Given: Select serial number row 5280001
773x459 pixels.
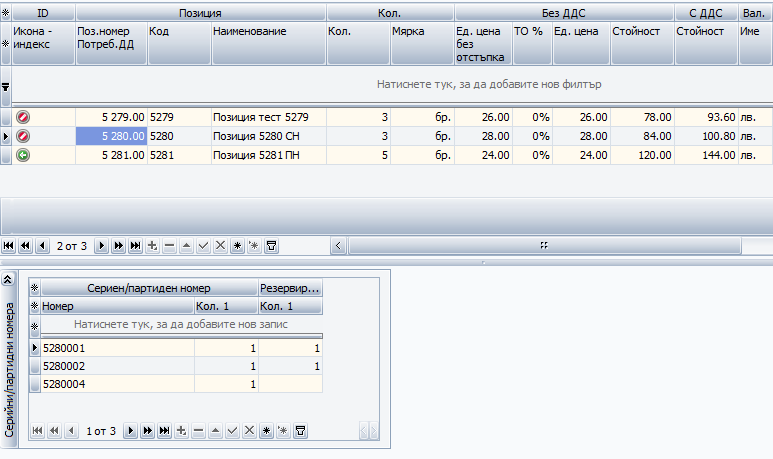Looking at the screenshot, I should click(182, 348).
